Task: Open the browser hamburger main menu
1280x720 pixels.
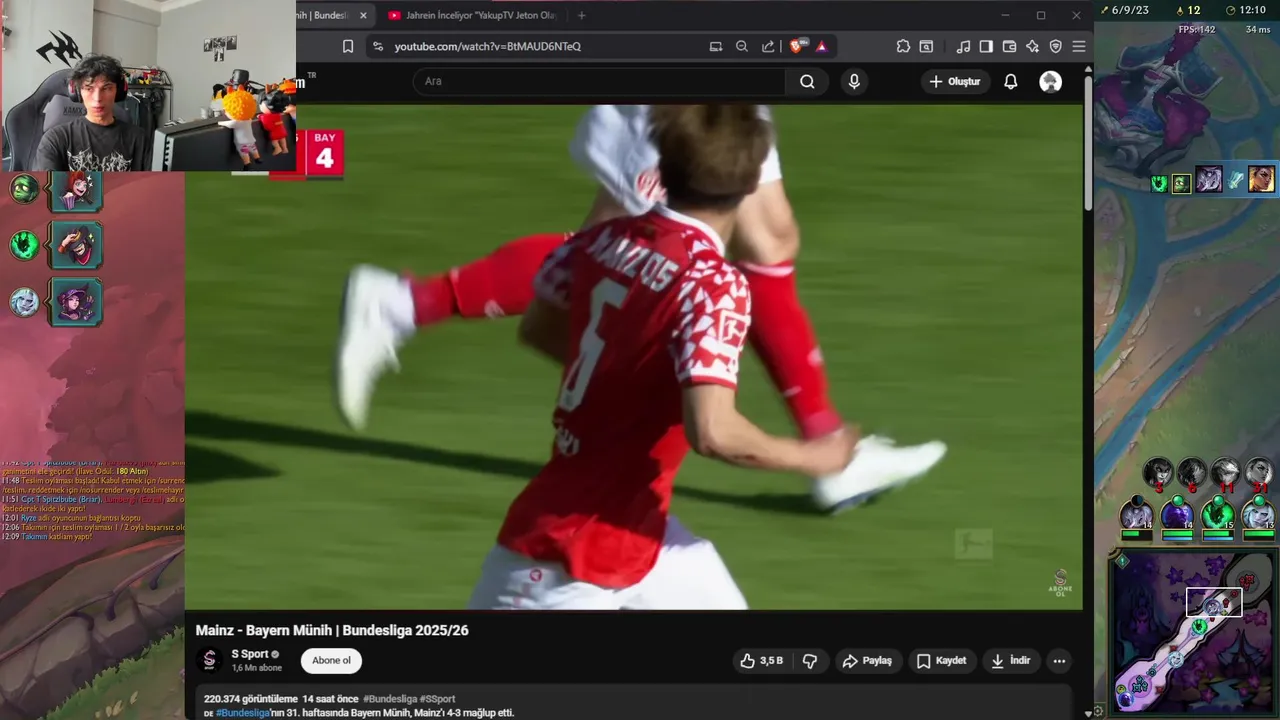Action: point(1079,46)
